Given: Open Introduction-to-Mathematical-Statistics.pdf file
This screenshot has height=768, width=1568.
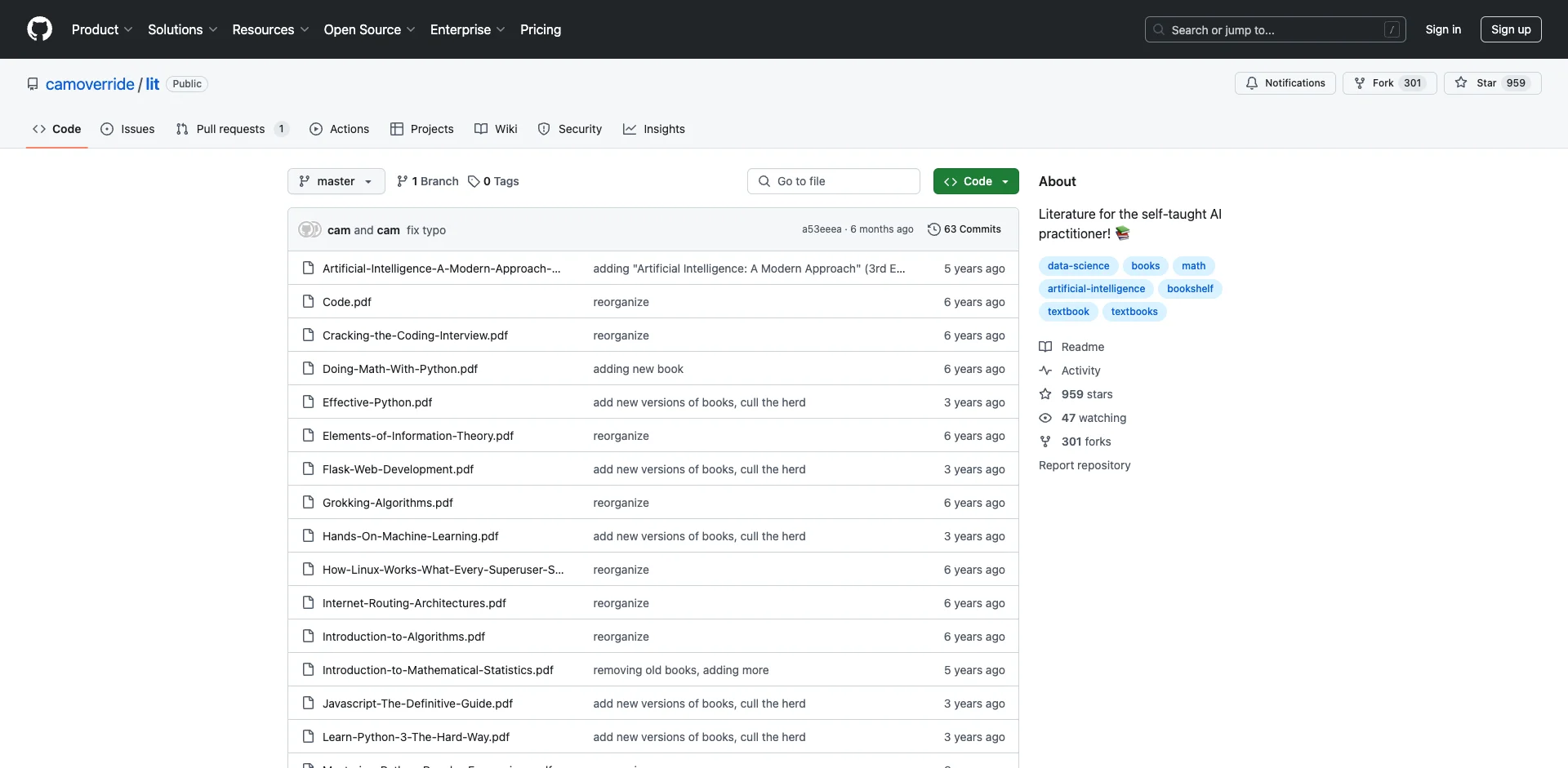Looking at the screenshot, I should coord(438,670).
